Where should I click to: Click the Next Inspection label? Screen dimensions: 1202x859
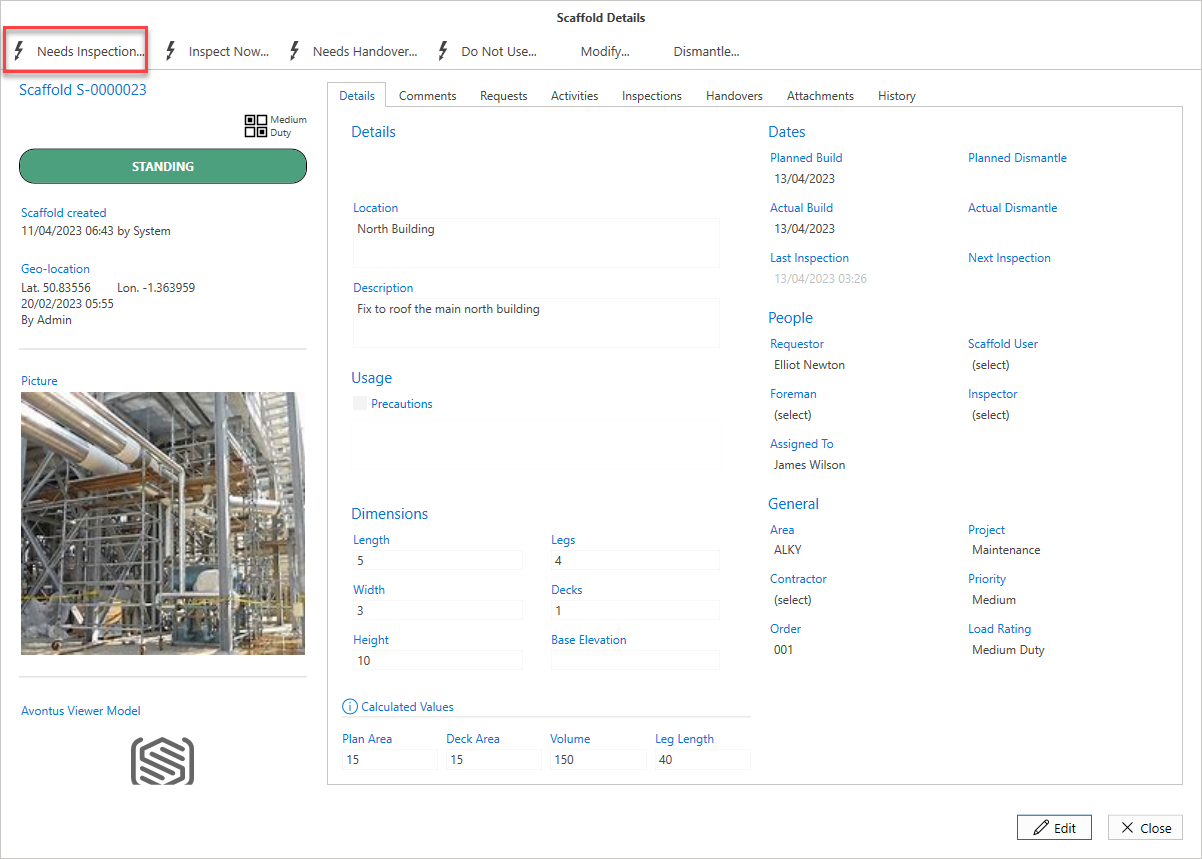pos(1009,258)
